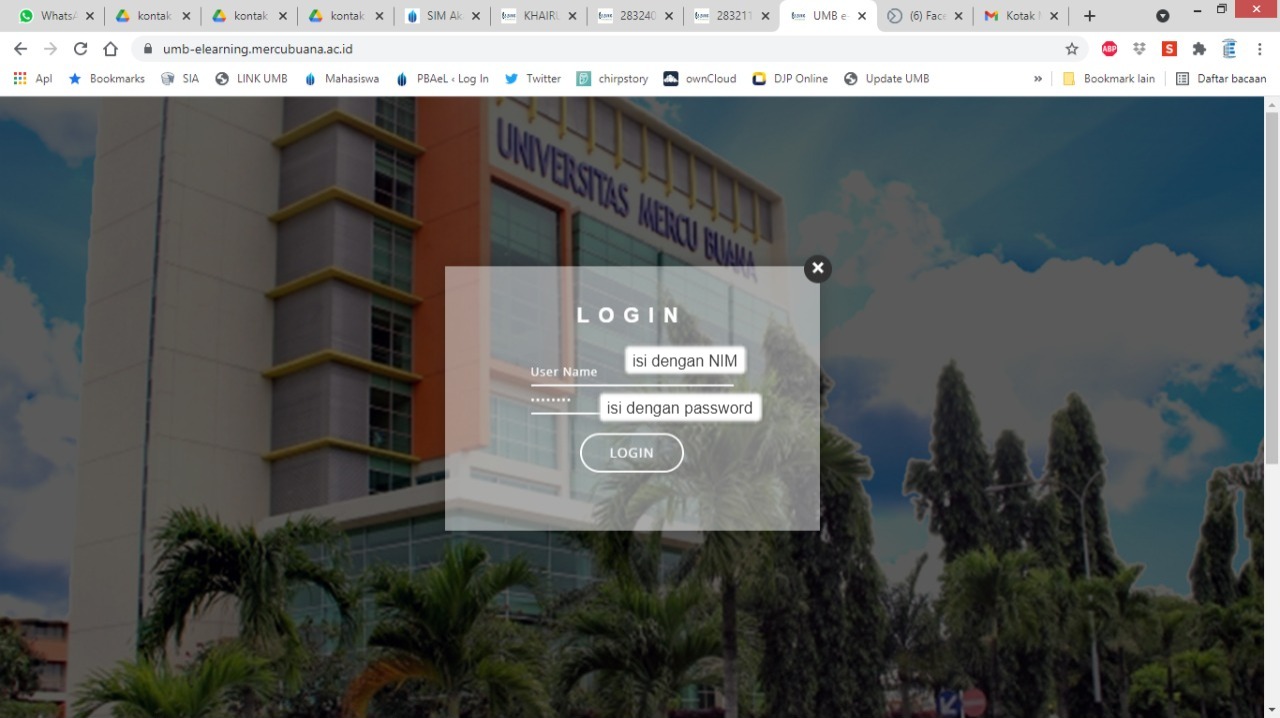Open Update UMB bookmark
1280x718 pixels.
(x=886, y=78)
